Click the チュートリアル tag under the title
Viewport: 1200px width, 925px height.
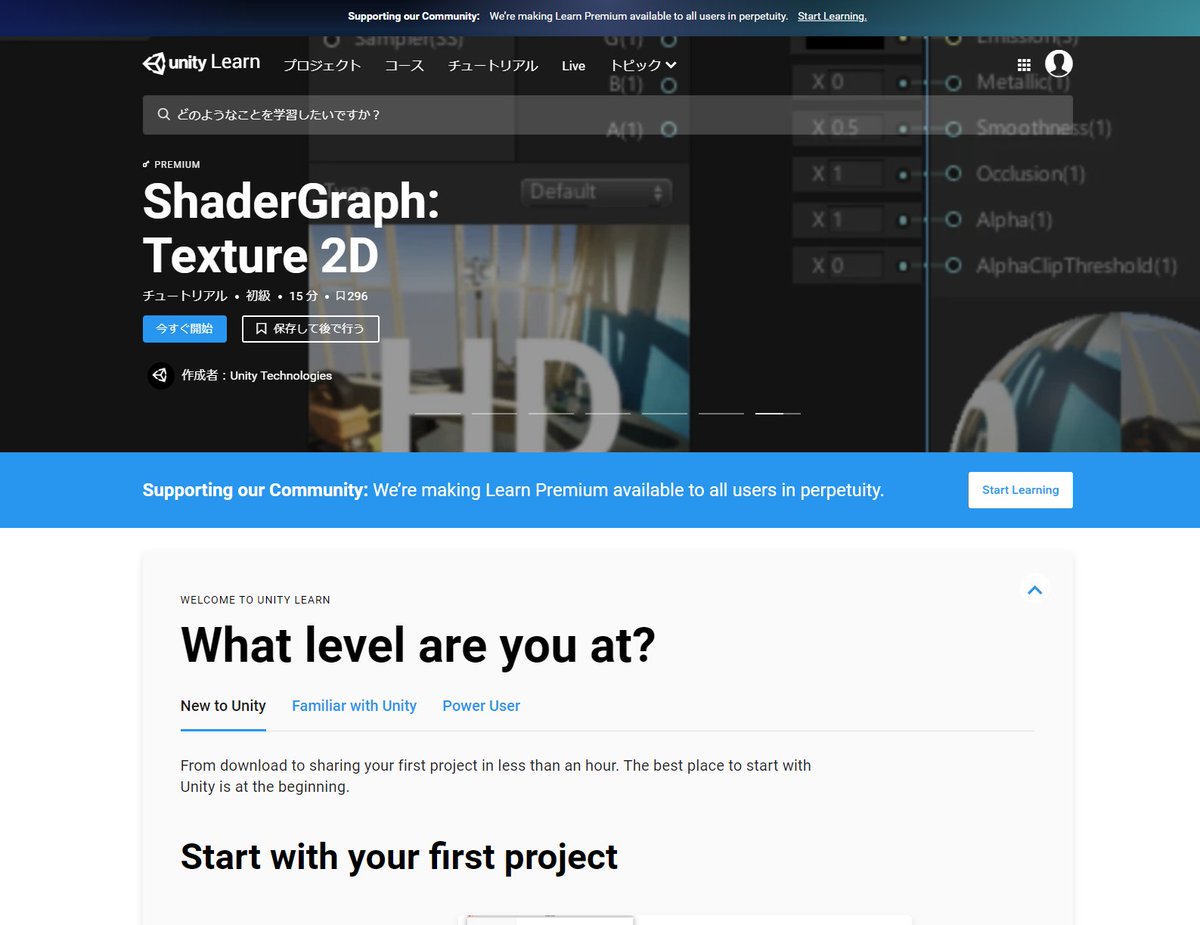tap(185, 296)
